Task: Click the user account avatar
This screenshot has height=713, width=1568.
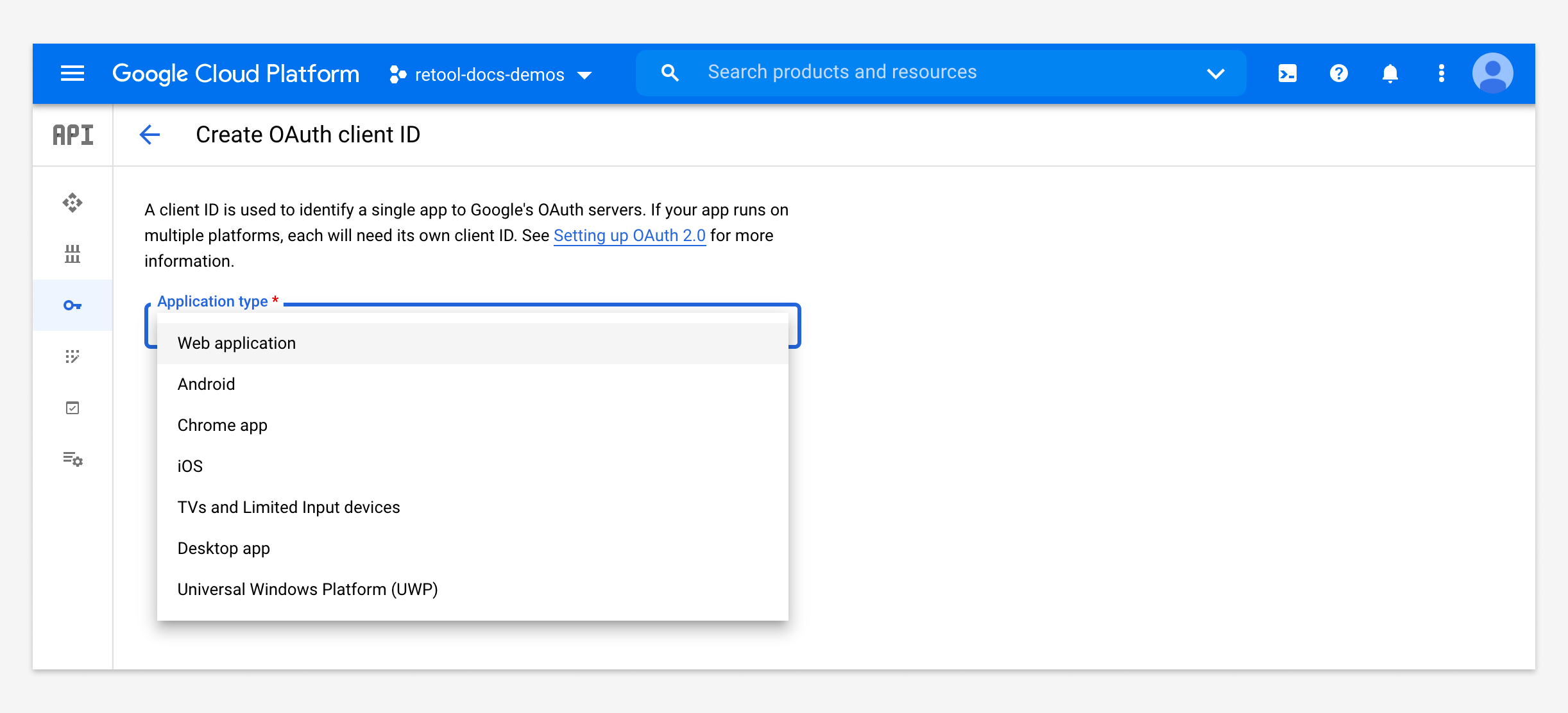Action: 1492,73
